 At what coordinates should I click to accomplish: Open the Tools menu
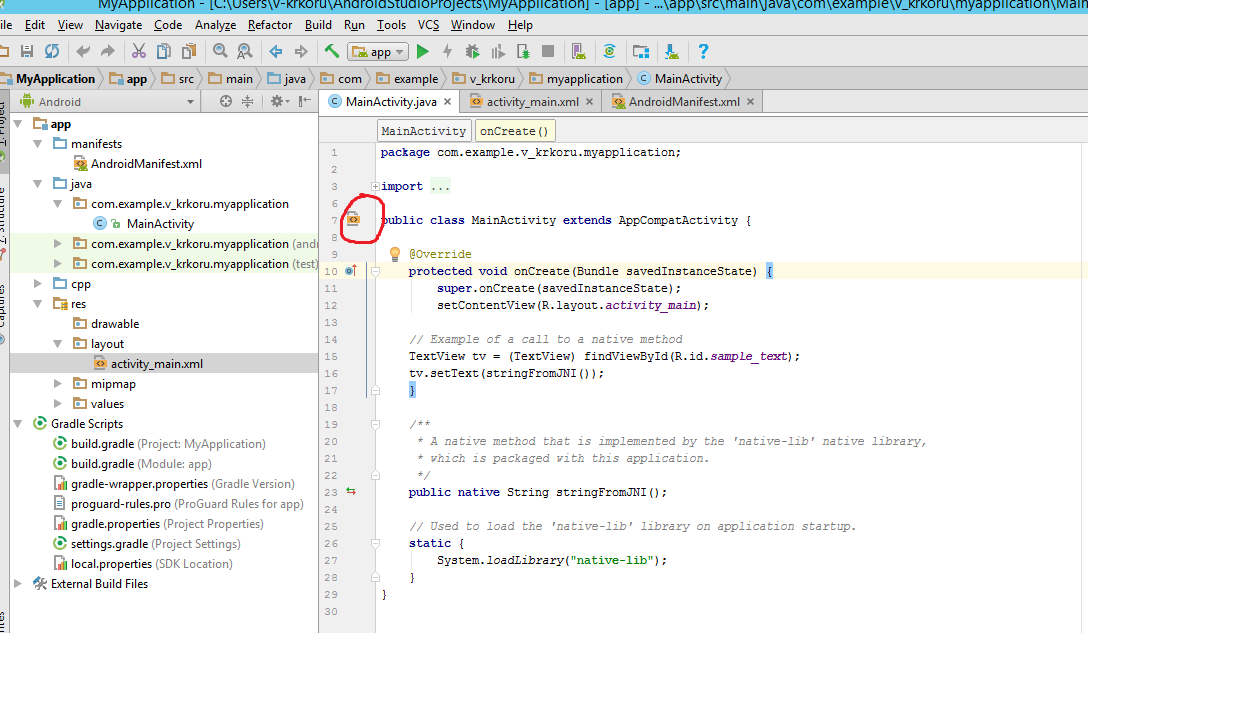coord(391,25)
